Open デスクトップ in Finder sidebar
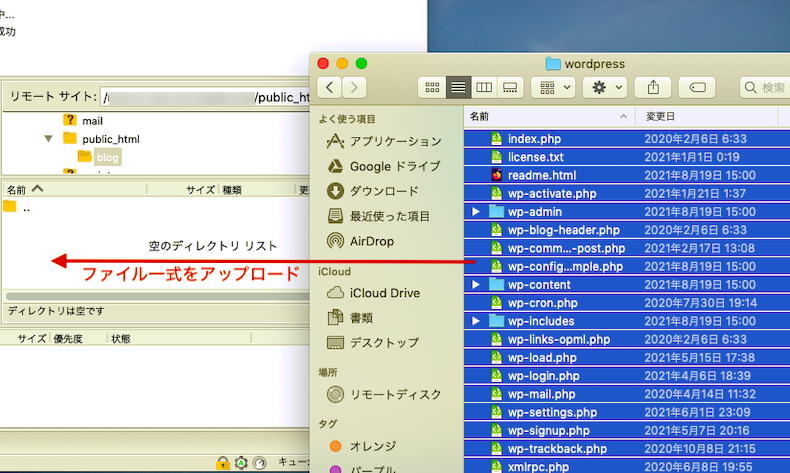 pyautogui.click(x=373, y=343)
